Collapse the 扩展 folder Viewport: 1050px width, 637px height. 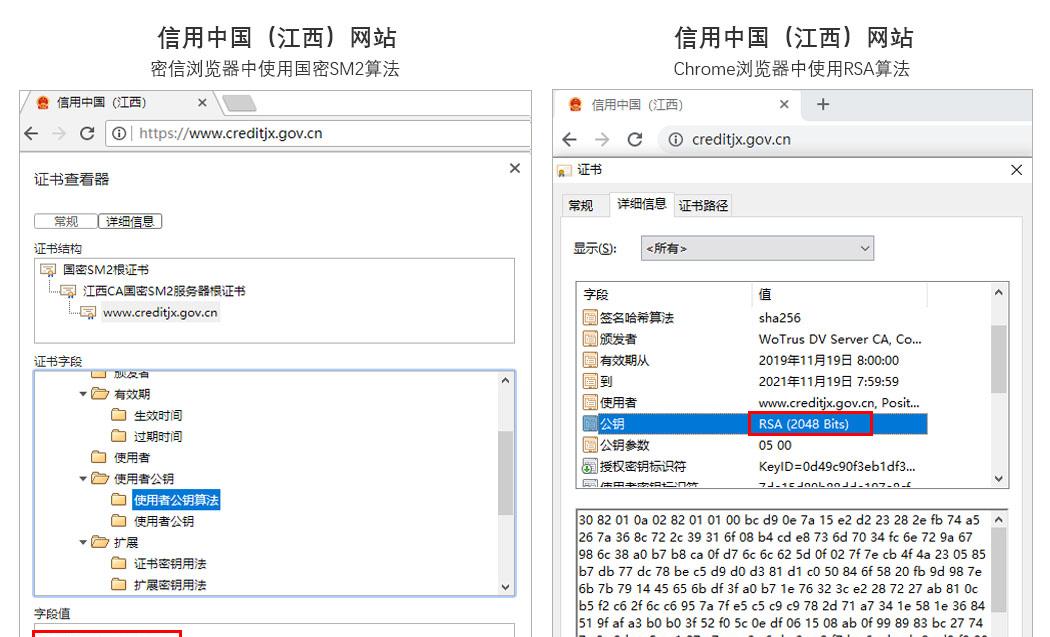[83, 542]
